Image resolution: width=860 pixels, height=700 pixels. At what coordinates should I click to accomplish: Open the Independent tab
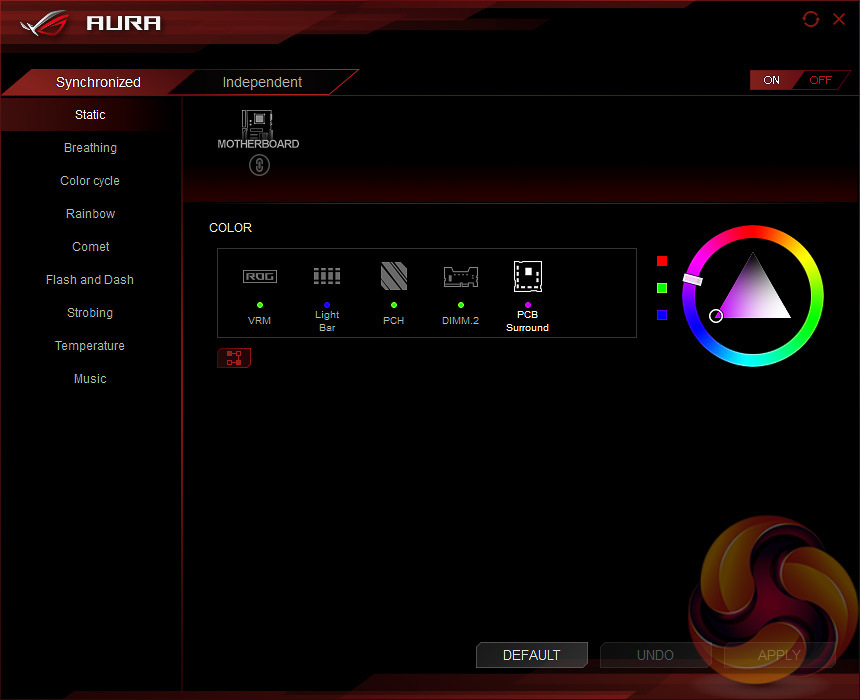(x=262, y=82)
